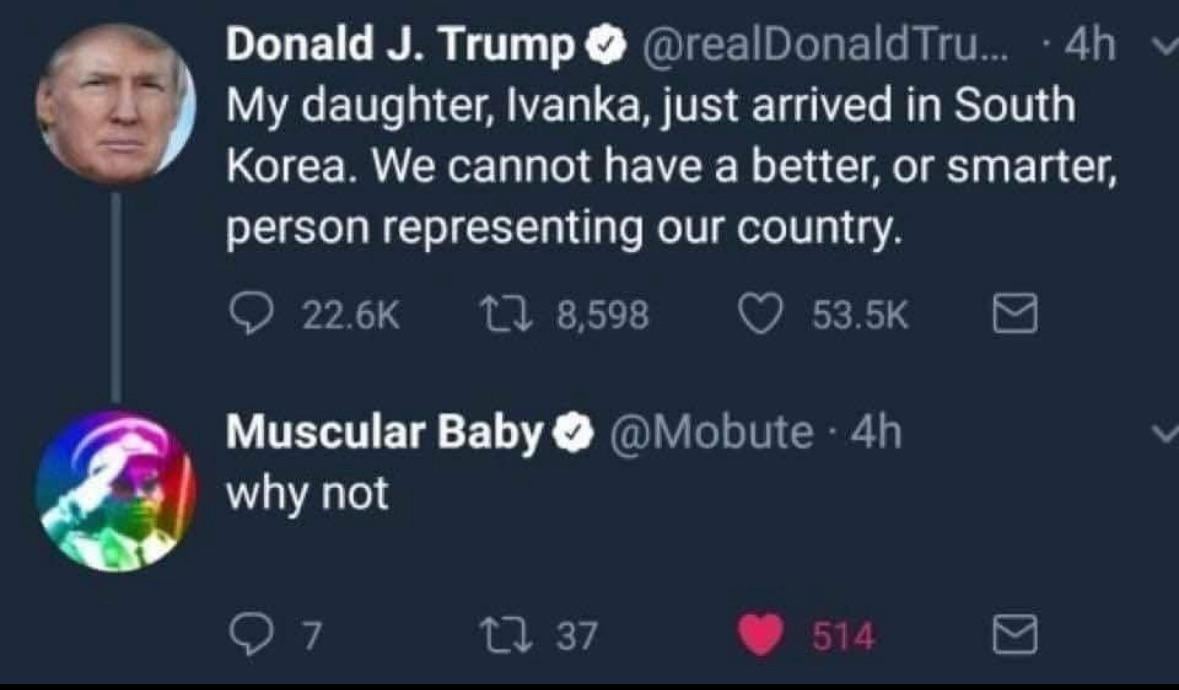Open the Muscular Baby display name

click(x=384, y=433)
